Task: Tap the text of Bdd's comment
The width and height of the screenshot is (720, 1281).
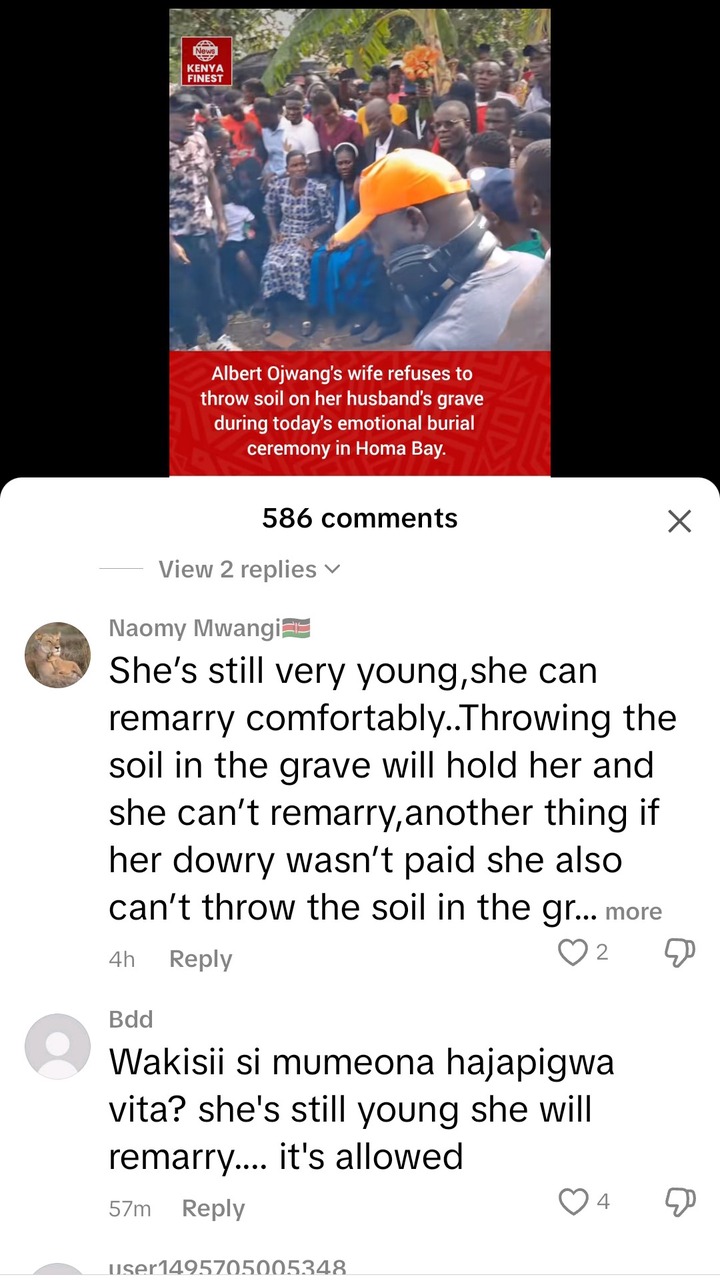Action: coord(361,1109)
